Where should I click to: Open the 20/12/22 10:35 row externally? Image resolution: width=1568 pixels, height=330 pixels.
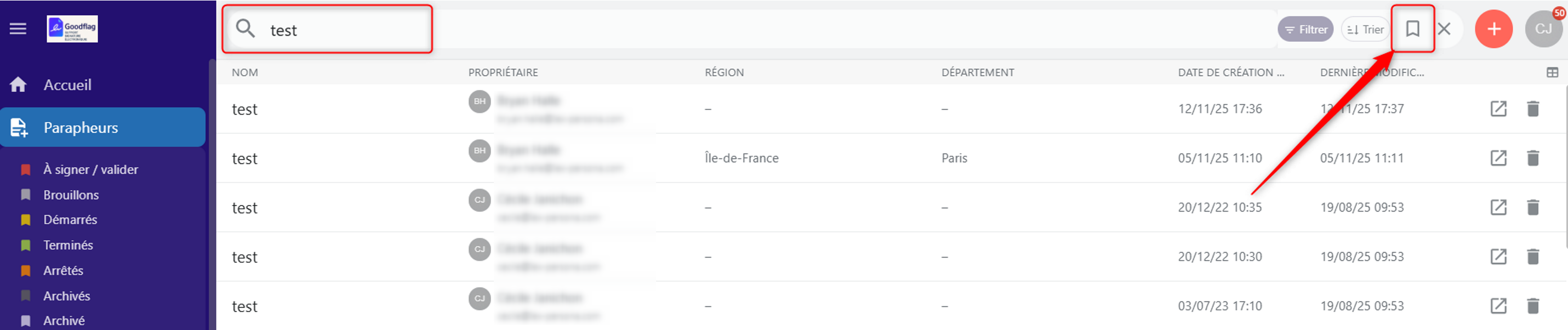point(1498,208)
